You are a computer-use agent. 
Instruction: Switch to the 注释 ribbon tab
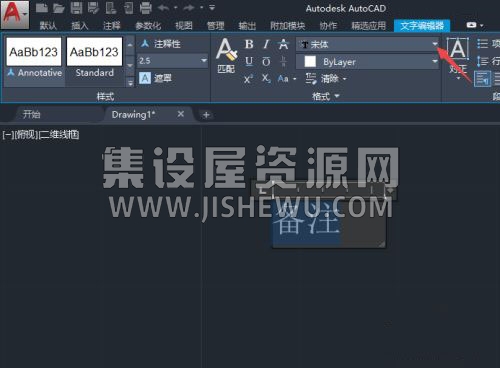111,26
